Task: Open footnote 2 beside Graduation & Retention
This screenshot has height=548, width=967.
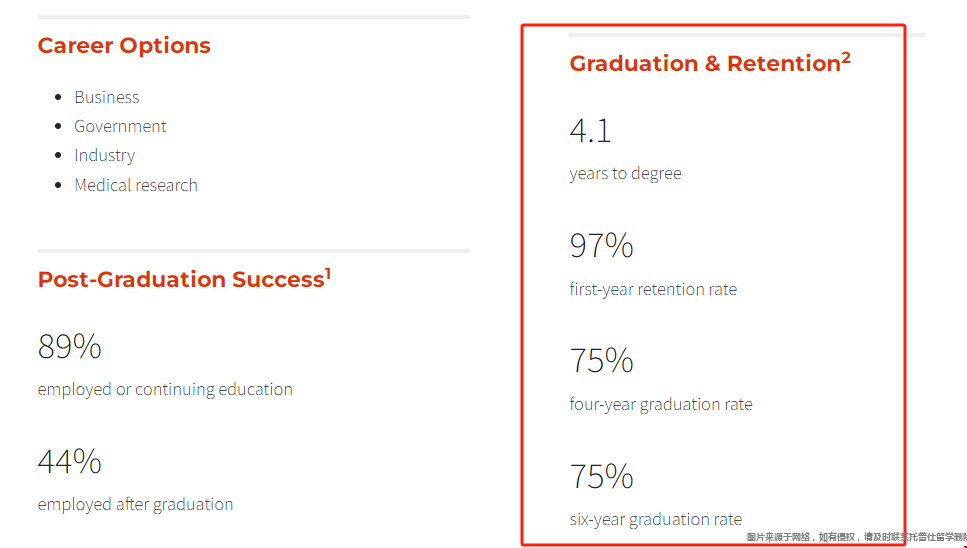Action: (x=846, y=58)
